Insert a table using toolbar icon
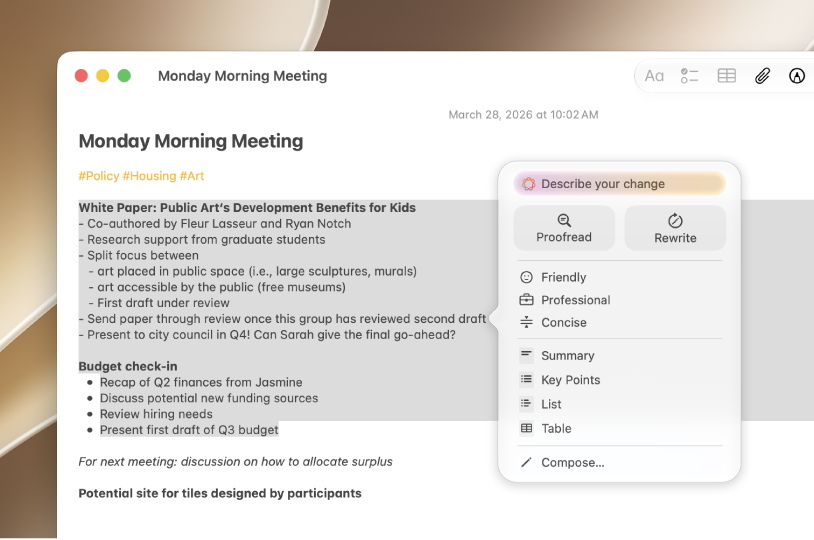Screen dimensions: 814x540 tap(726, 76)
